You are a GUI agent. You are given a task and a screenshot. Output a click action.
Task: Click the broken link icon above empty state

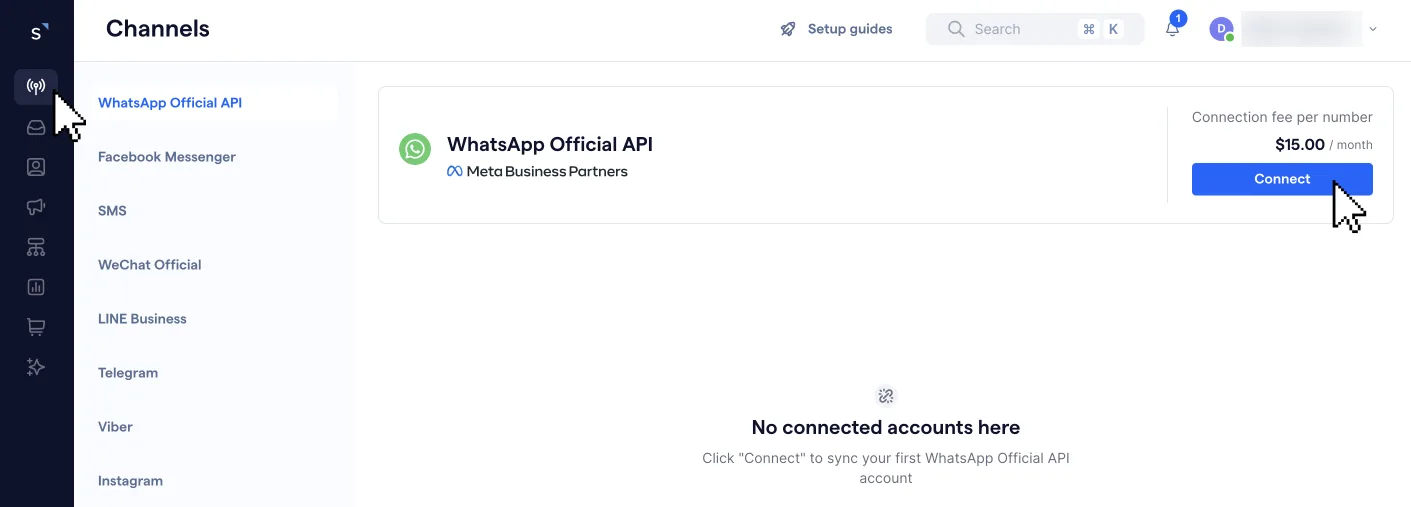coord(886,396)
